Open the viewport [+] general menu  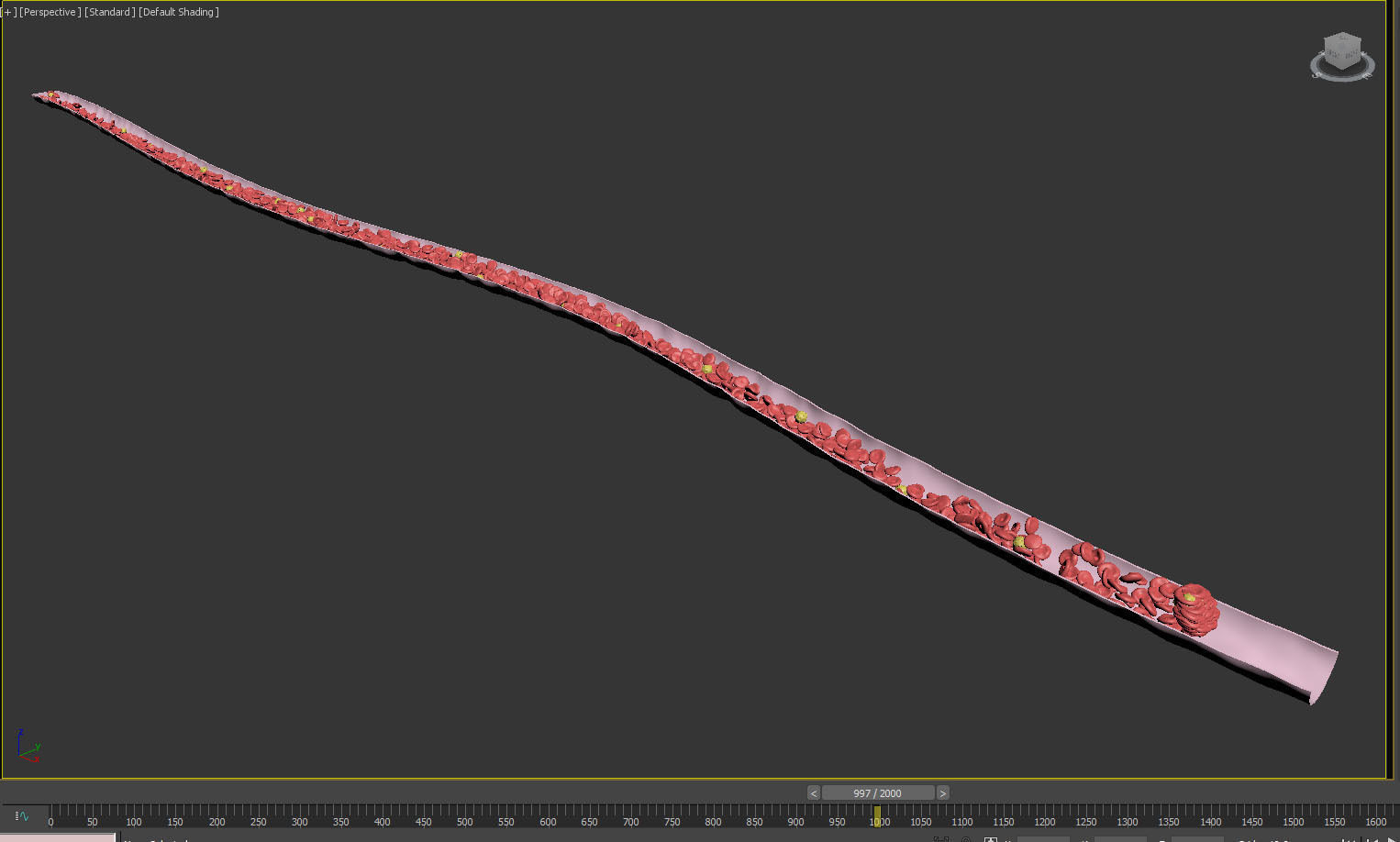point(10,12)
